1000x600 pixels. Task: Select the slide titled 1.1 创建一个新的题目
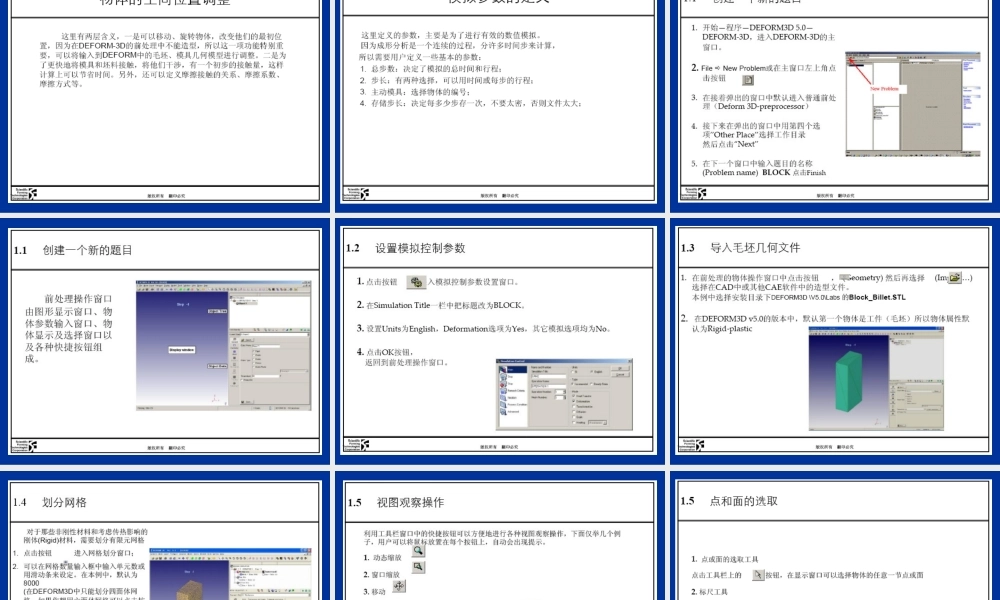tap(165, 342)
